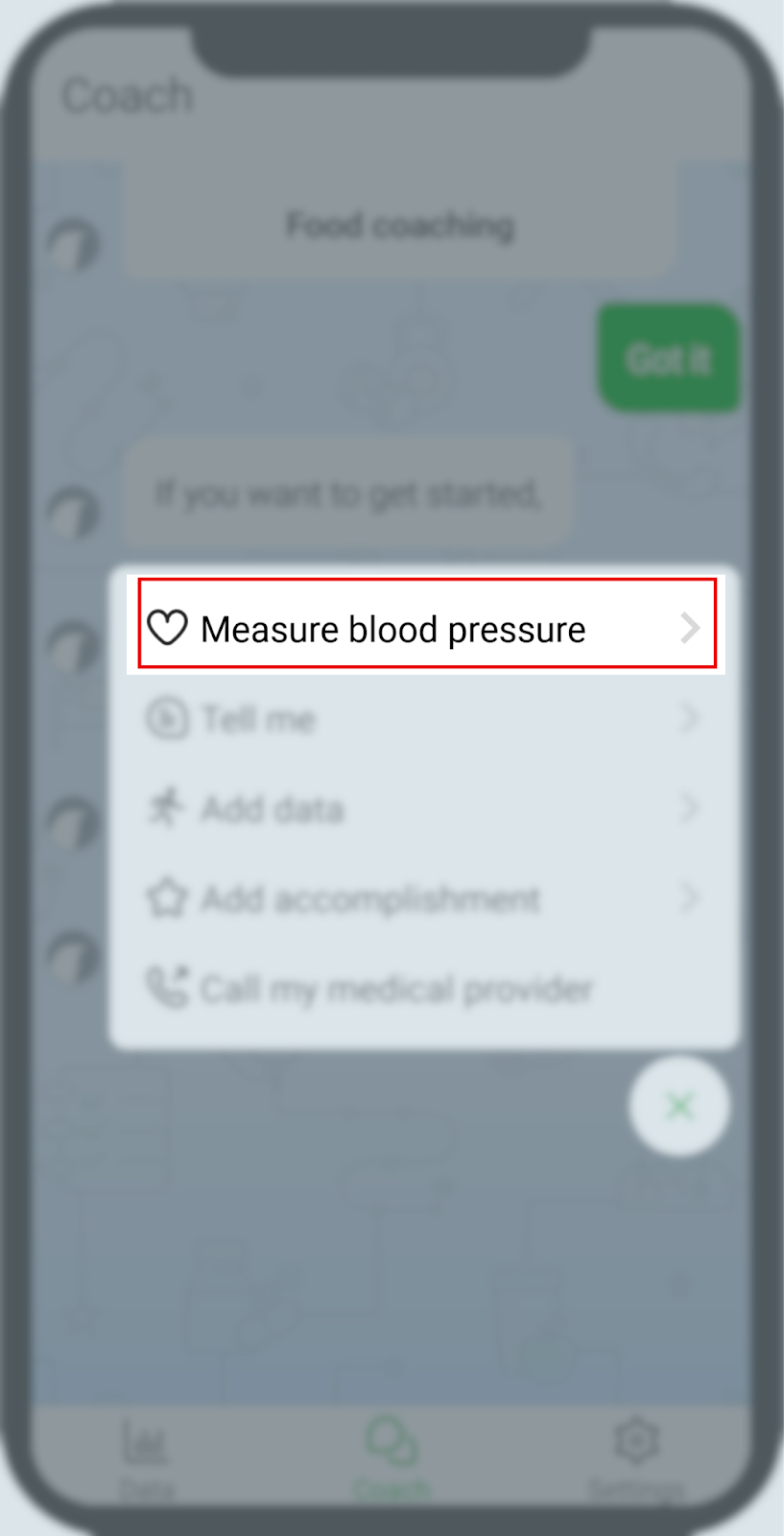Select Add accomplishment from the menu

tap(424, 899)
